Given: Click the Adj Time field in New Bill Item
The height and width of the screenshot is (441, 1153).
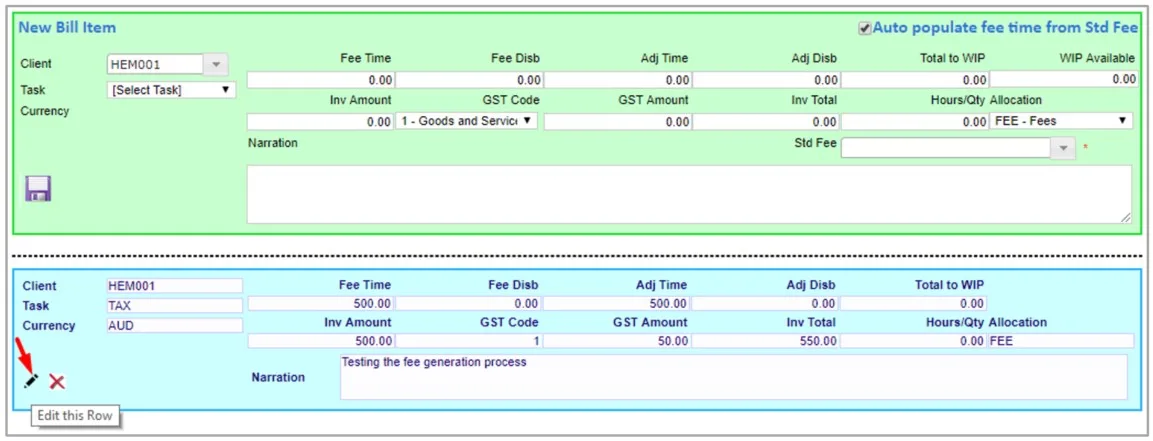Looking at the screenshot, I should pos(618,79).
